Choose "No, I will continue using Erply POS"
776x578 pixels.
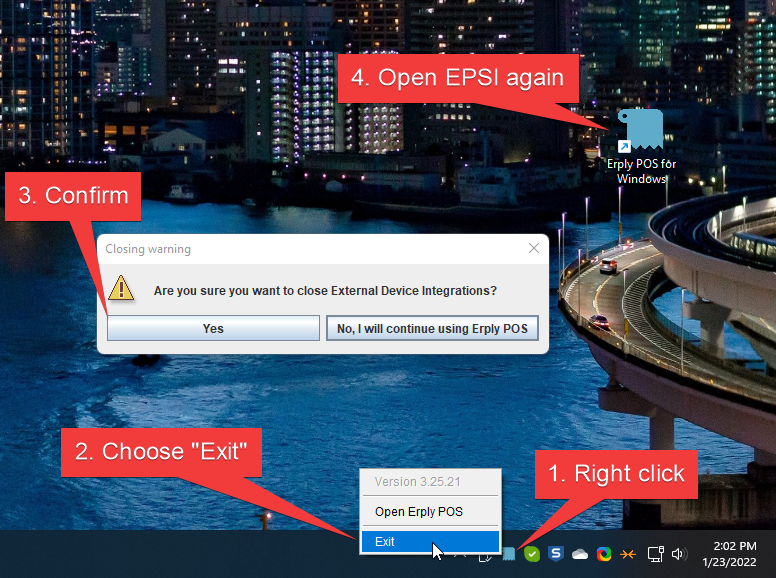[432, 329]
